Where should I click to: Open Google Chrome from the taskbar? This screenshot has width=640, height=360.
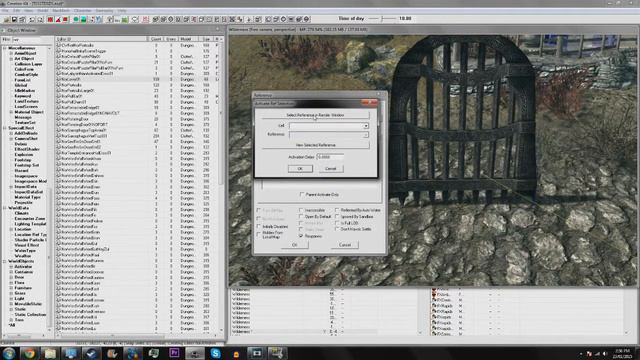click(29, 353)
